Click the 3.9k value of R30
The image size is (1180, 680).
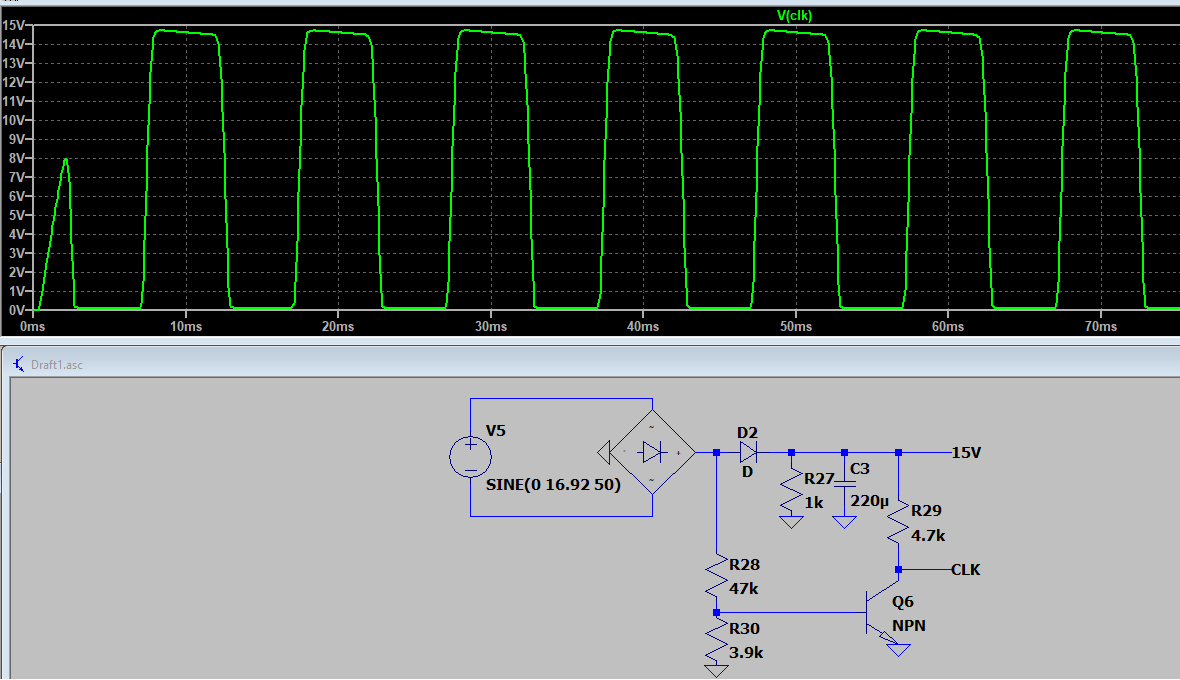746,653
